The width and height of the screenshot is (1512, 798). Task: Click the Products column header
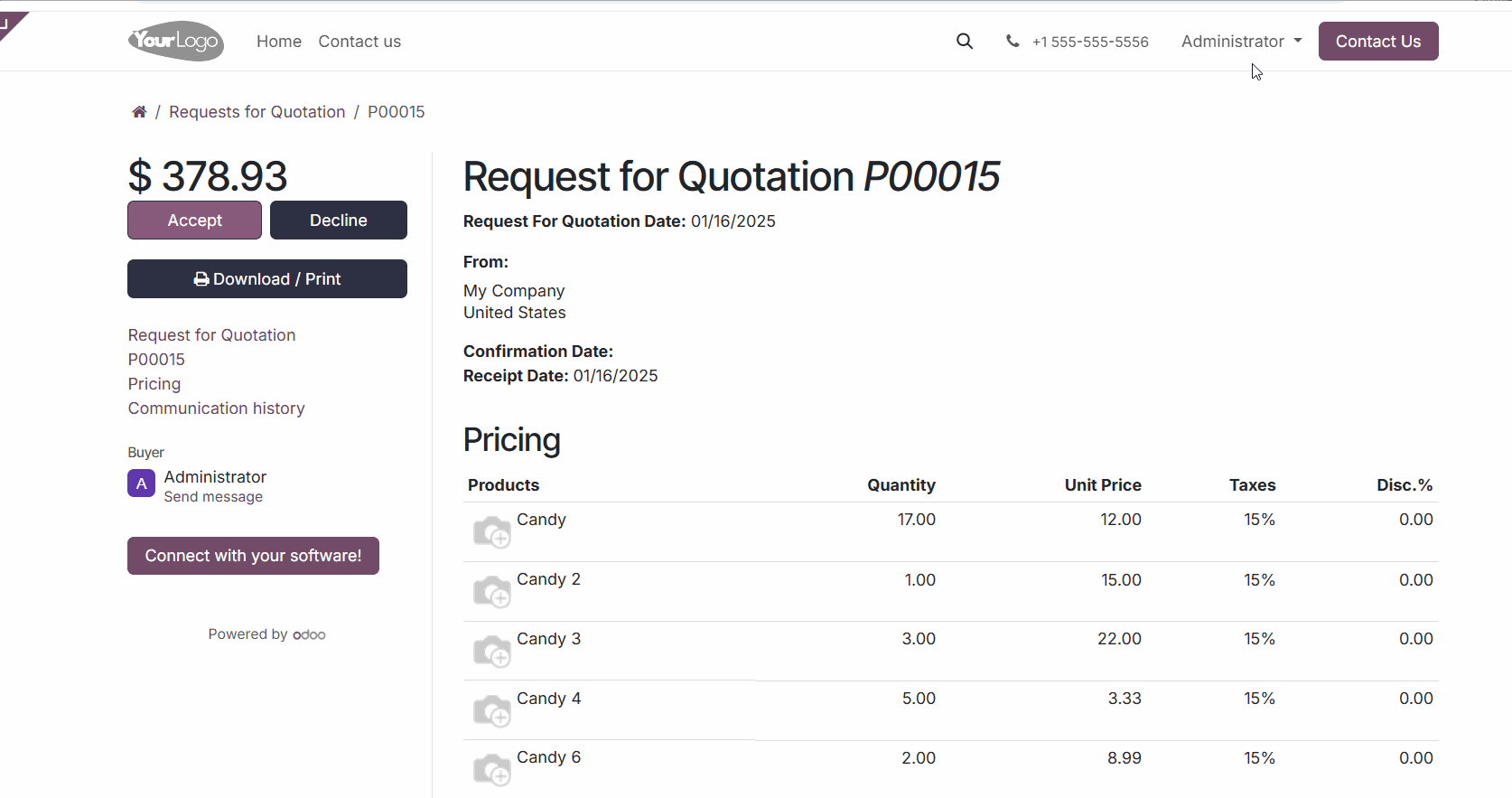(503, 485)
